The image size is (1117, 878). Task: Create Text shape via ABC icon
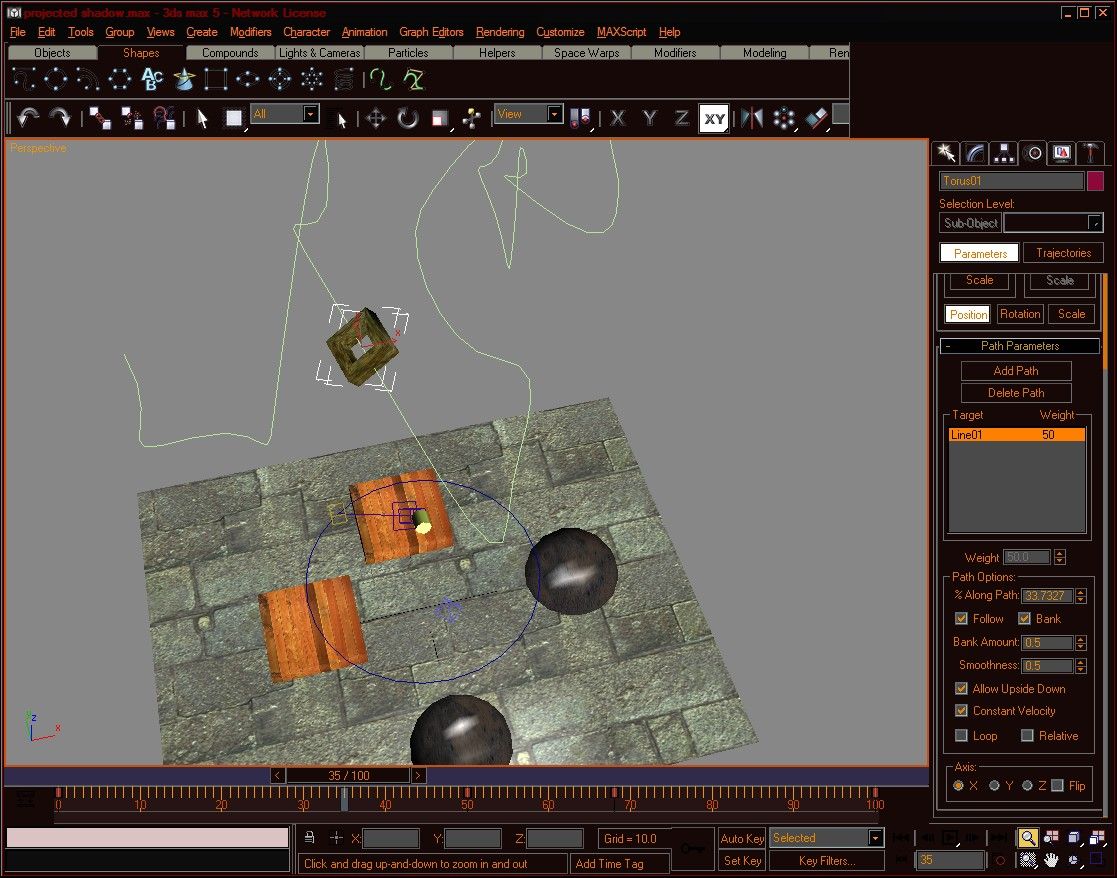152,79
